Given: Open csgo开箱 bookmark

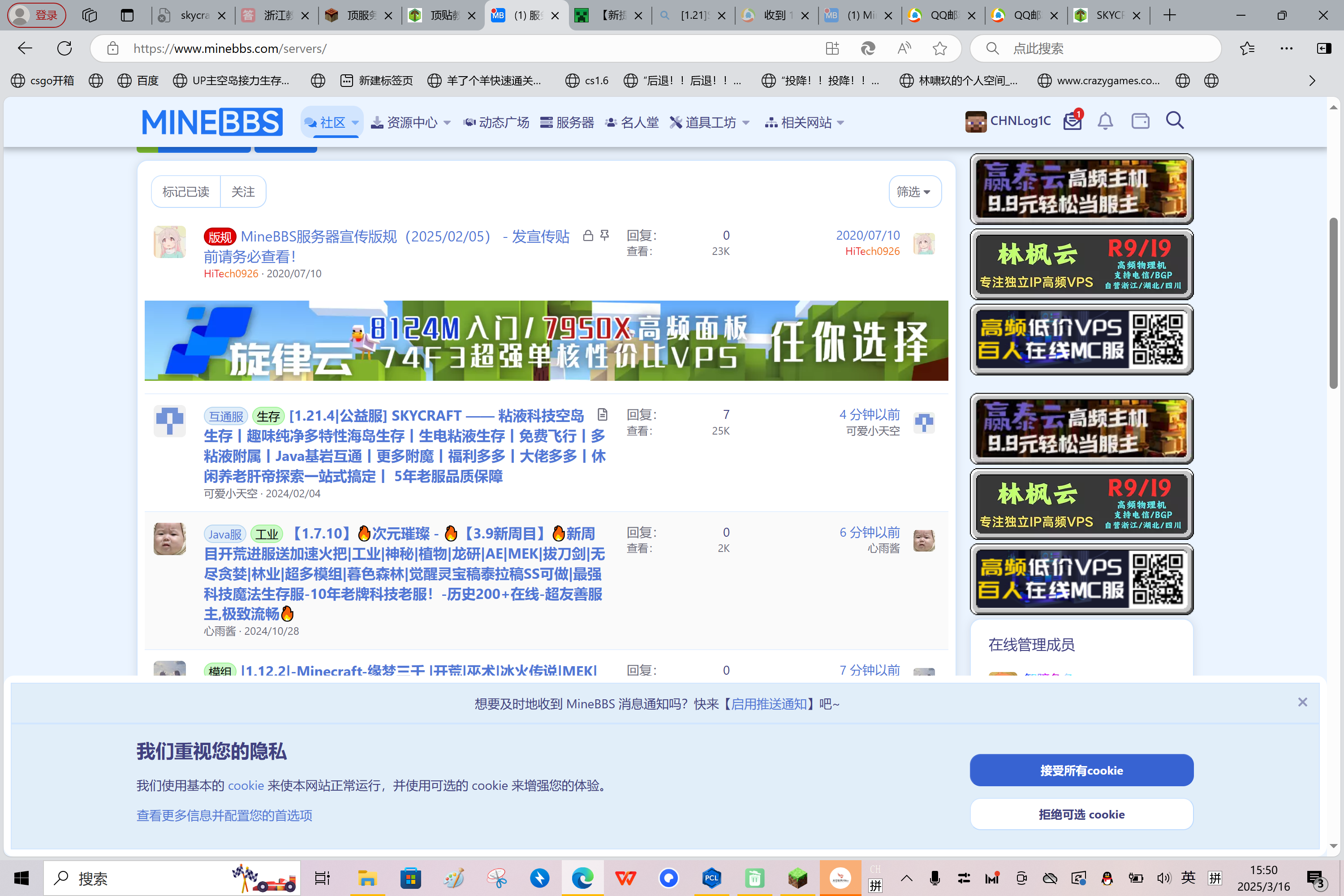Looking at the screenshot, I should point(43,81).
